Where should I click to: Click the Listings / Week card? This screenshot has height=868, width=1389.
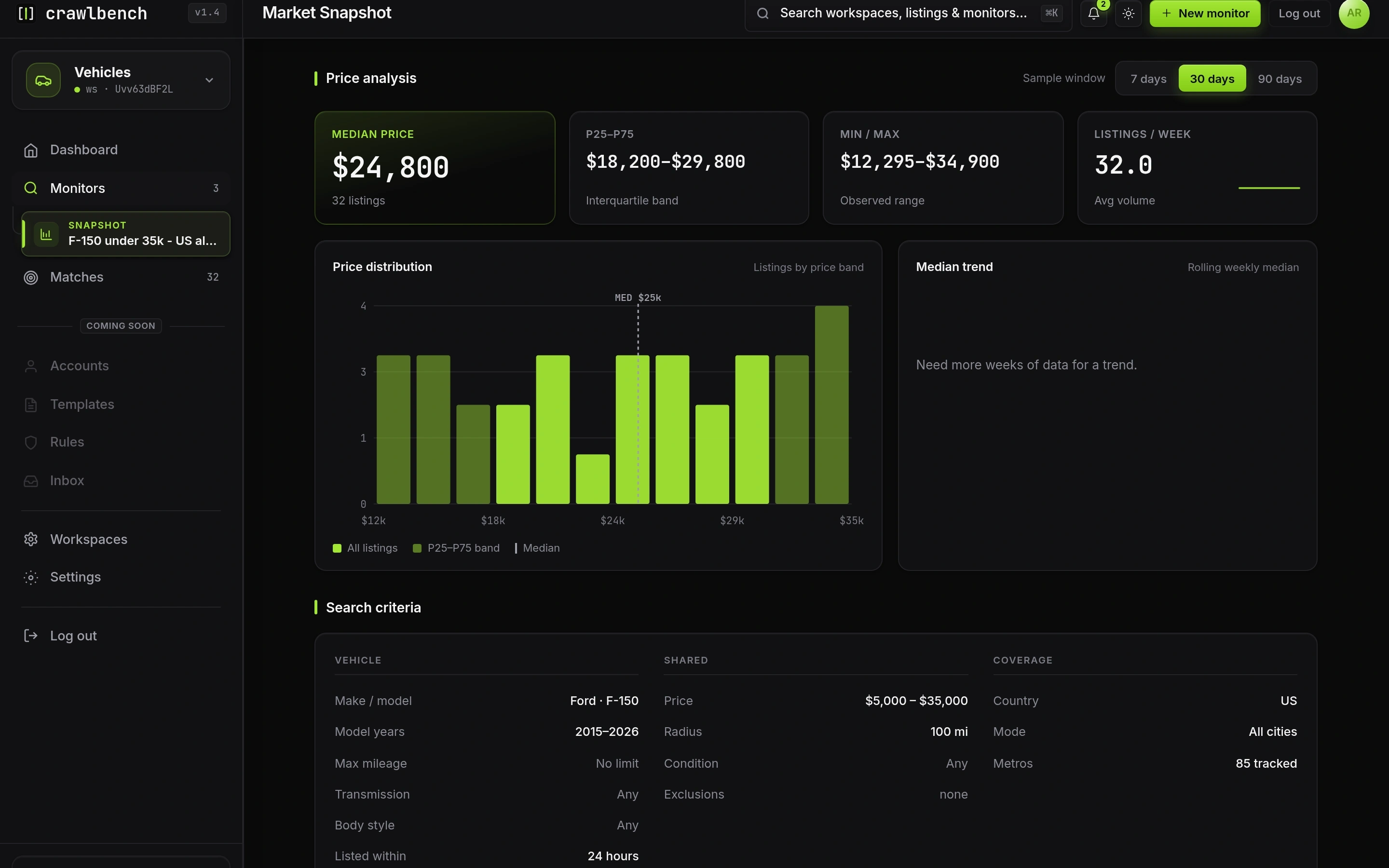tap(1198, 168)
